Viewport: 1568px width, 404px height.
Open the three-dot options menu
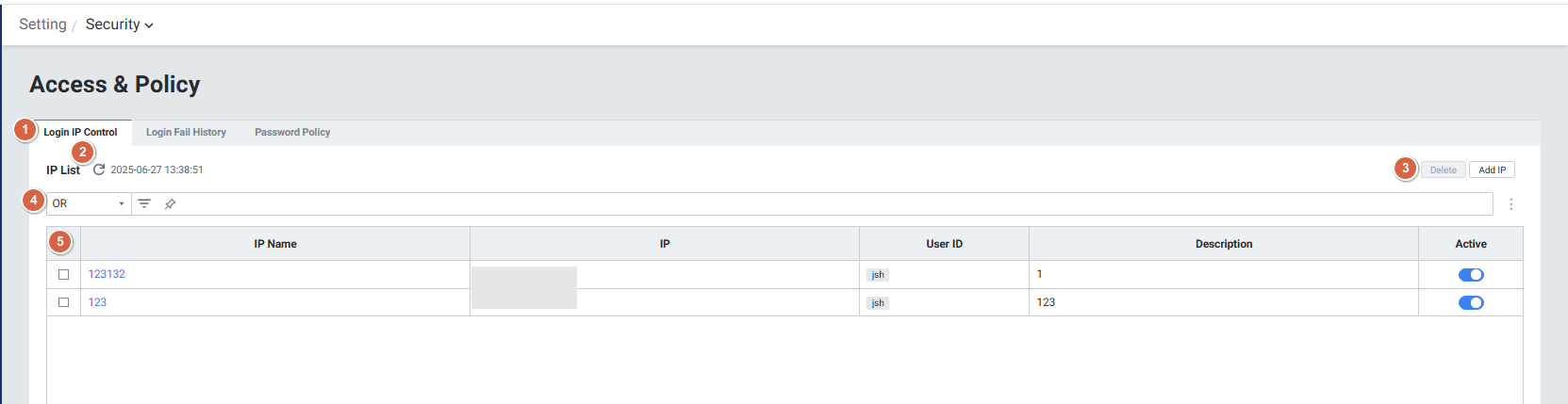[x=1510, y=204]
